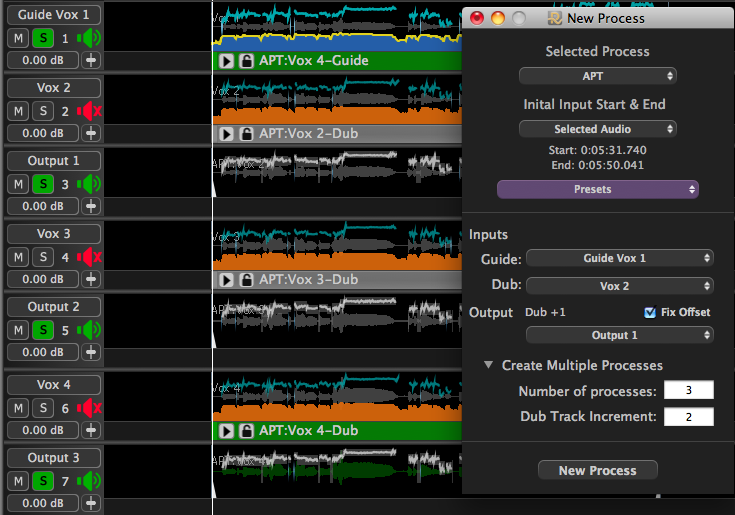Image resolution: width=735 pixels, height=515 pixels.
Task: Click the play icon on APT:Vox 3-Dub
Action: click(x=226, y=280)
